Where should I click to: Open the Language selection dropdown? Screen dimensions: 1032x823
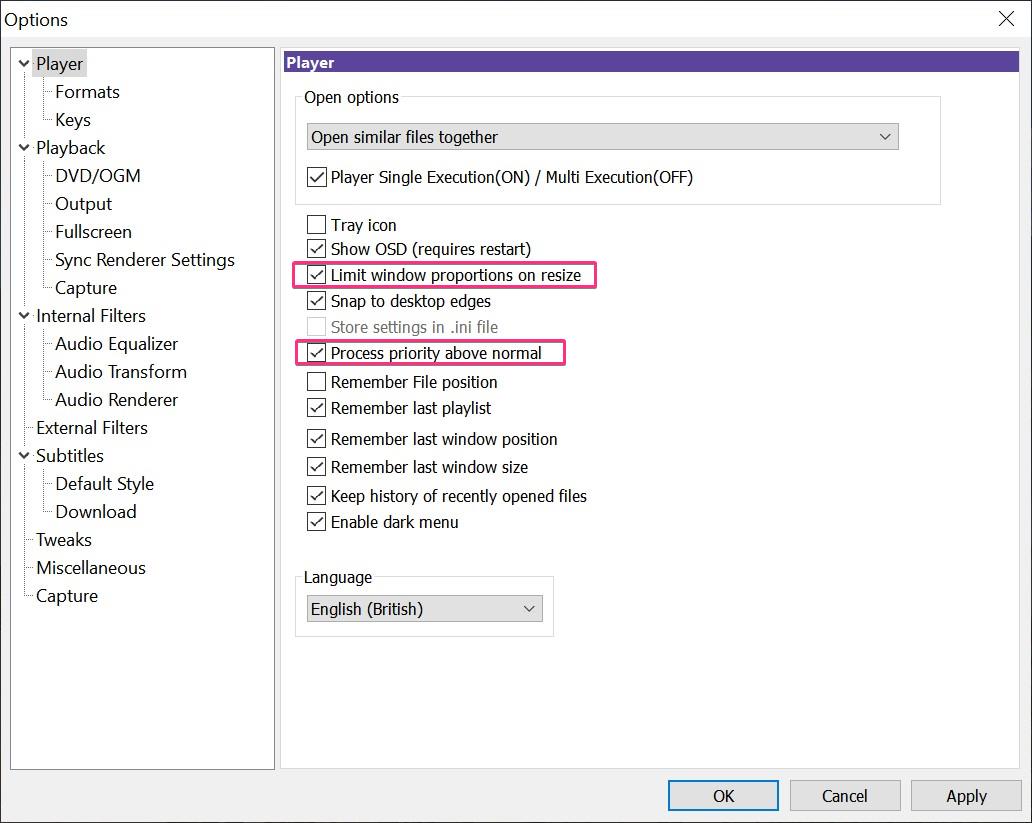click(529, 608)
